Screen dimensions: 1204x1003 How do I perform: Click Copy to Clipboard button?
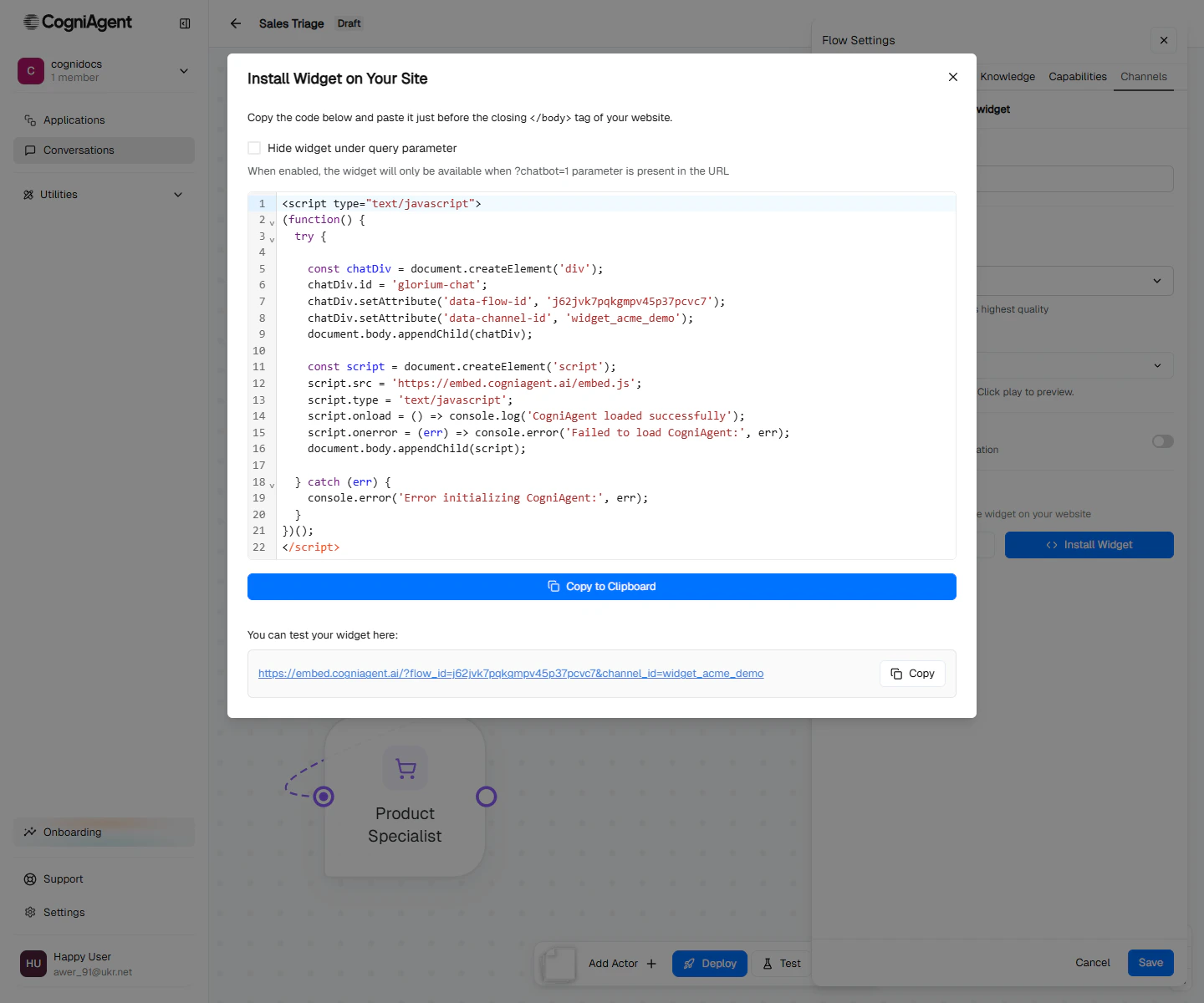[602, 587]
